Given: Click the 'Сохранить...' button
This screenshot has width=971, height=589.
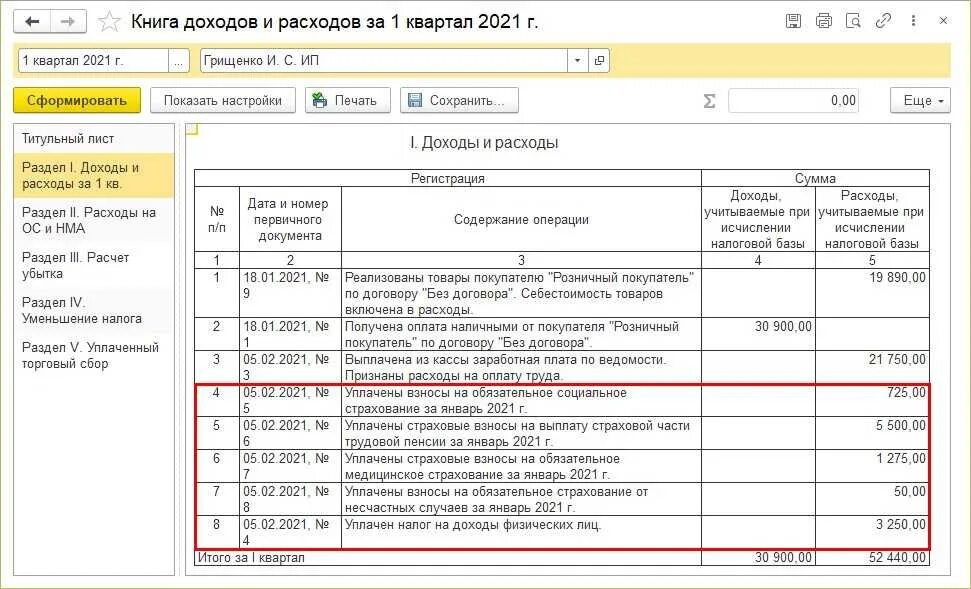Looking at the screenshot, I should (x=459, y=100).
